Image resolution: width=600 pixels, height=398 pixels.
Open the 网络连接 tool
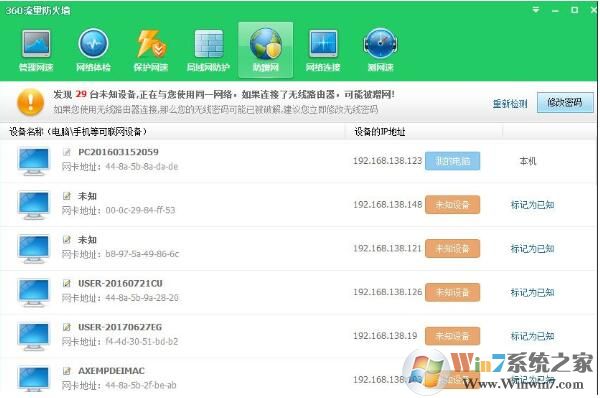[323, 51]
